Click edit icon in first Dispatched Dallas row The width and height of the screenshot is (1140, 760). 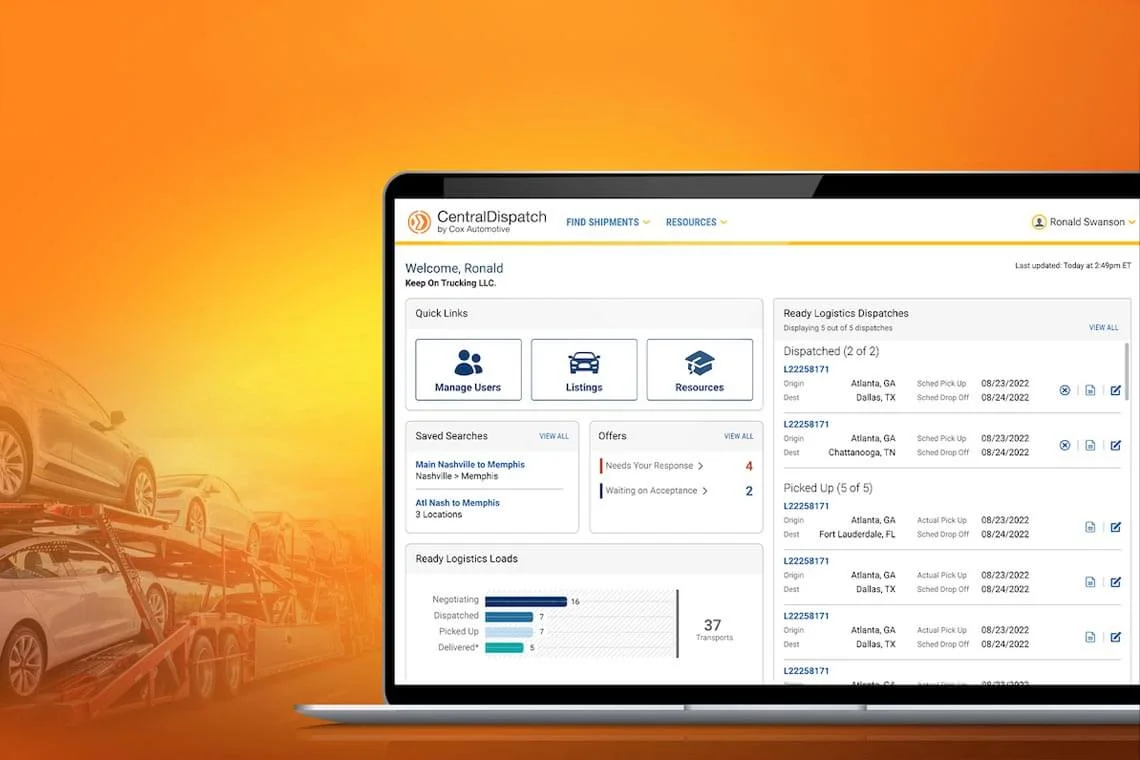(1115, 391)
